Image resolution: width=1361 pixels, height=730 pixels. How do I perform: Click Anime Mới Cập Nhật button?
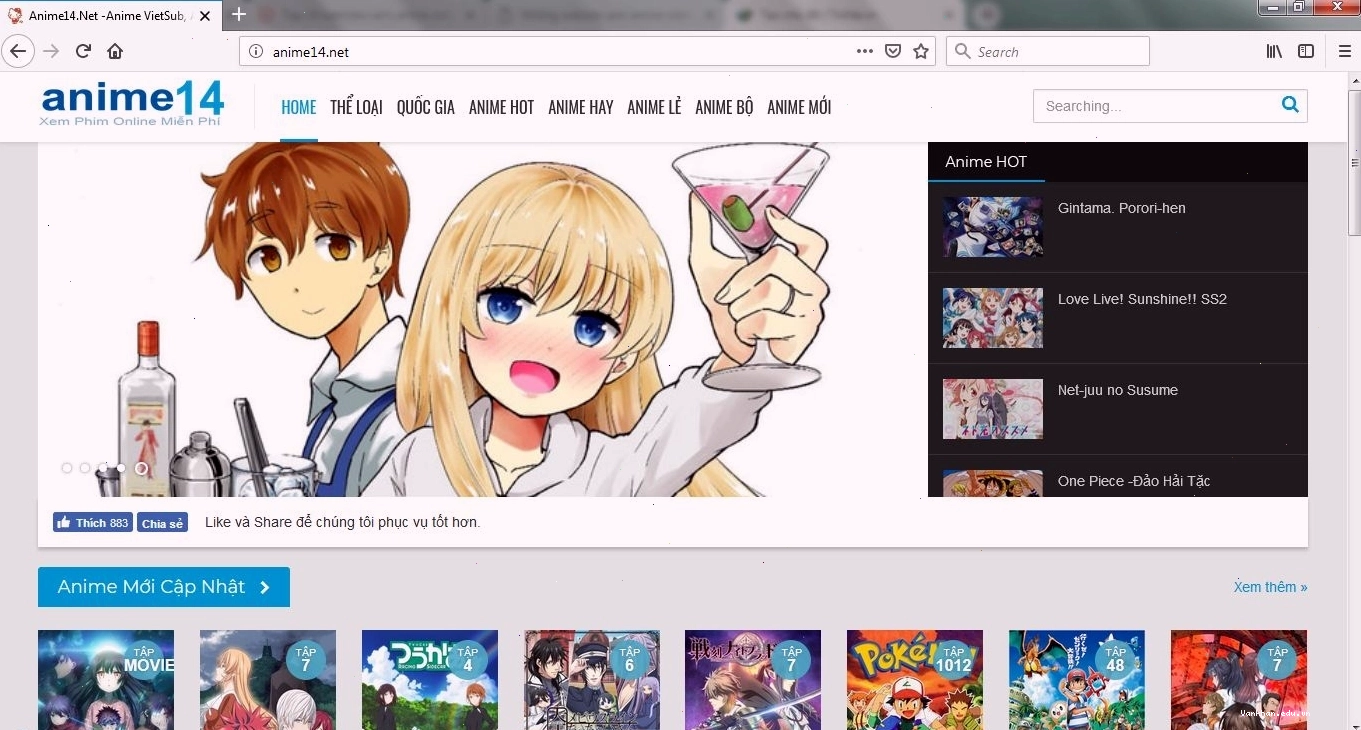(164, 587)
